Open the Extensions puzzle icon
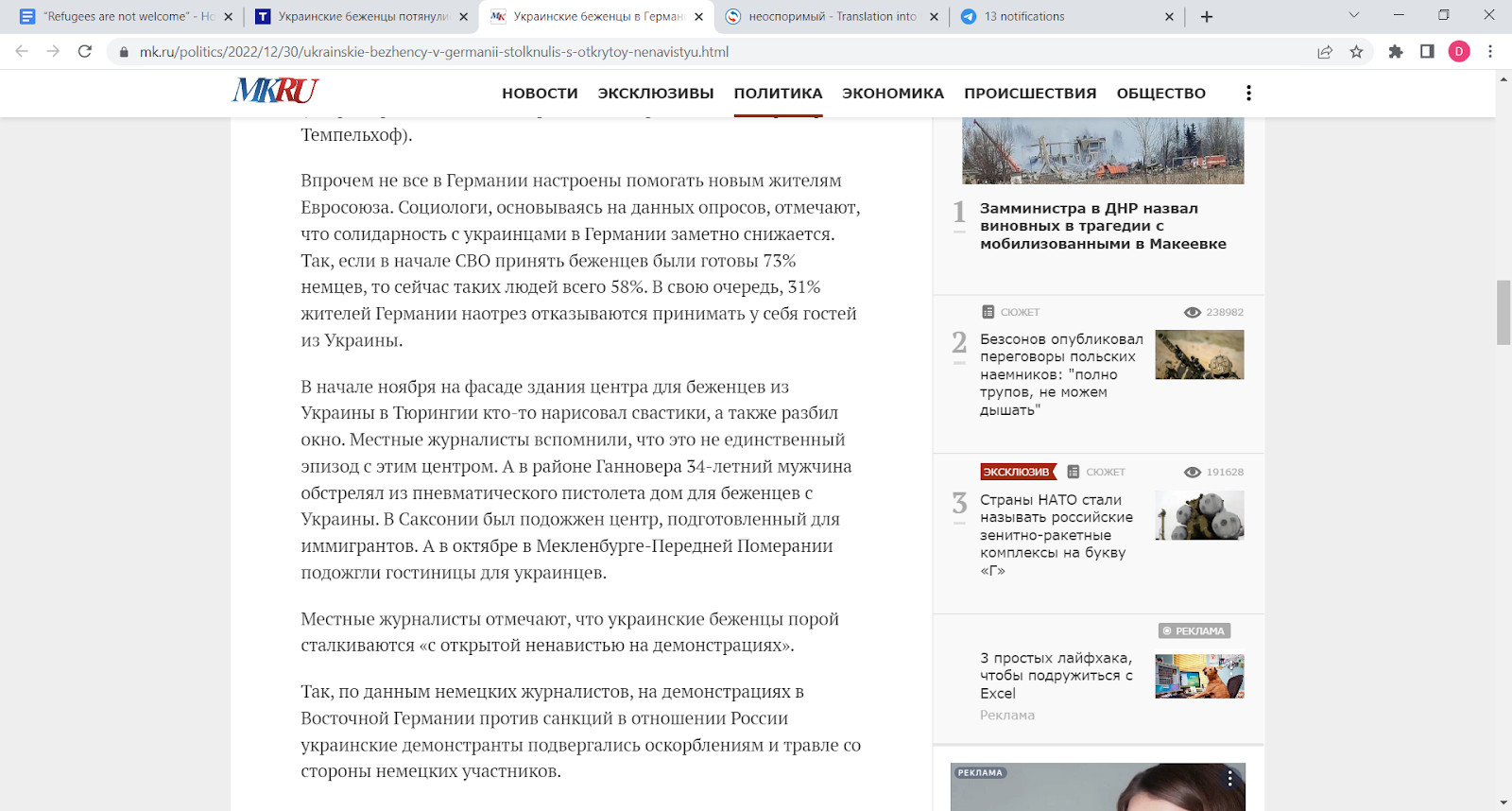1512x811 pixels. [1396, 52]
